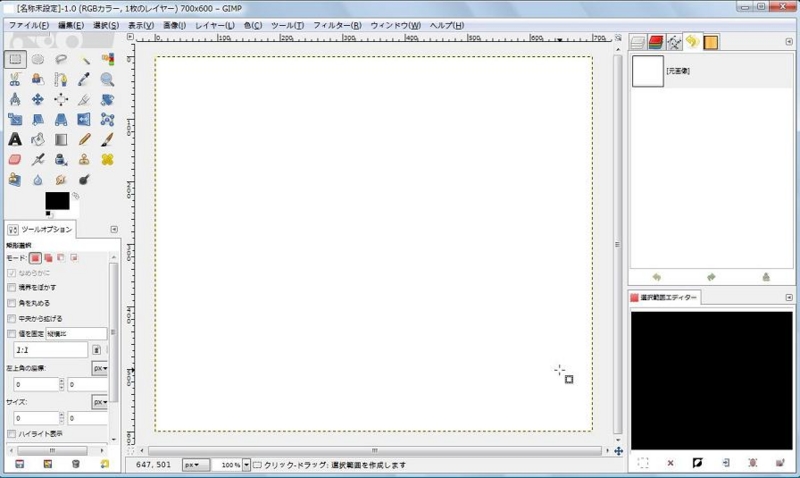Select the Airbrush tool
Viewport: 800px width, 478px height.
click(38, 159)
